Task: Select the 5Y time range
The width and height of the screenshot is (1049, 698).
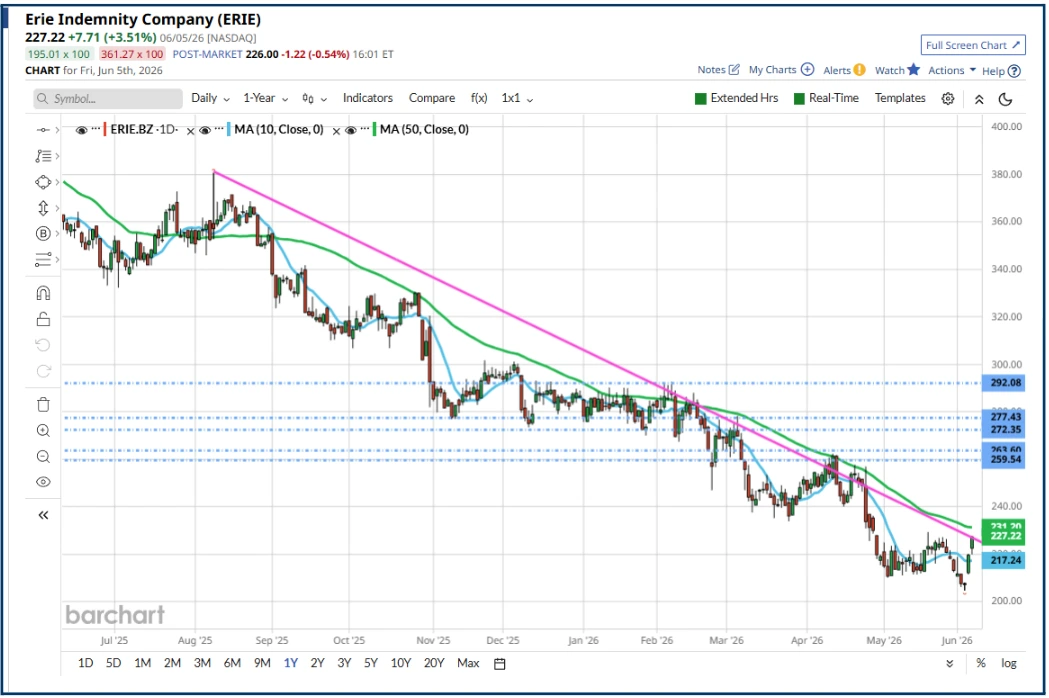Action: [x=371, y=663]
